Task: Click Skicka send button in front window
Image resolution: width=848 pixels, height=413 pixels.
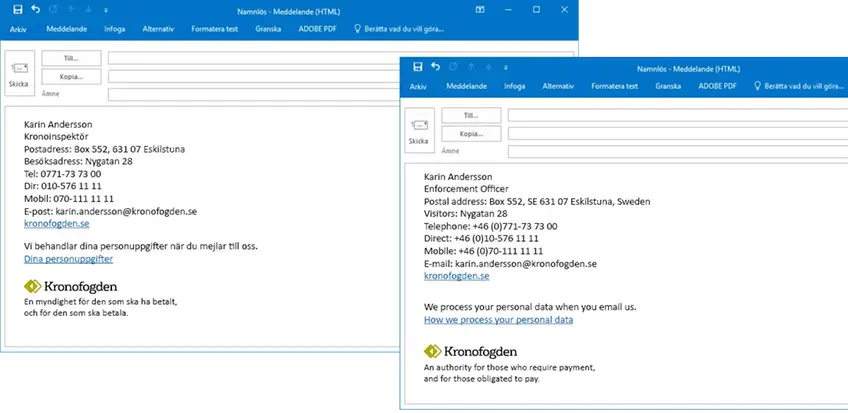Action: coord(419,130)
